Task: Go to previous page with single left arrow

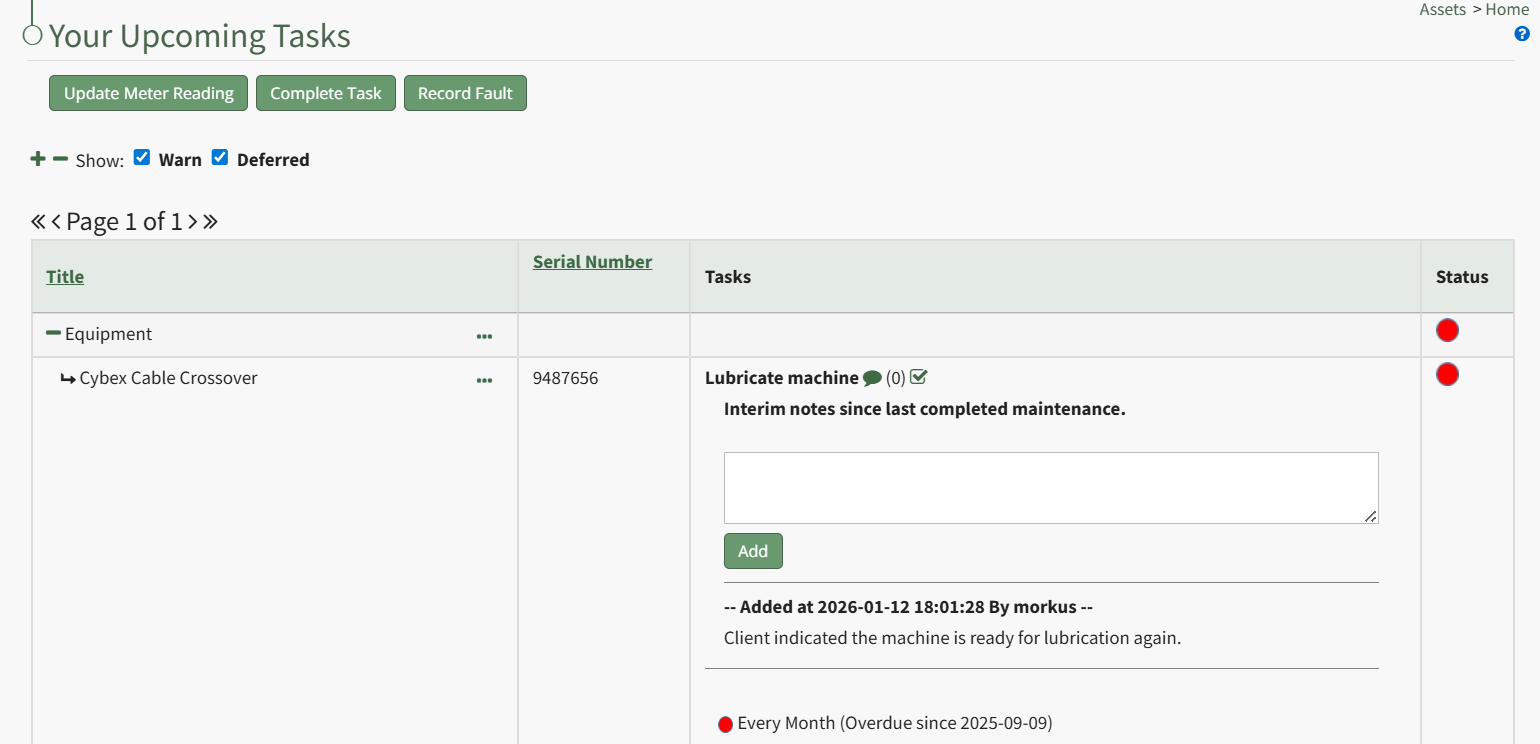Action: 57,222
